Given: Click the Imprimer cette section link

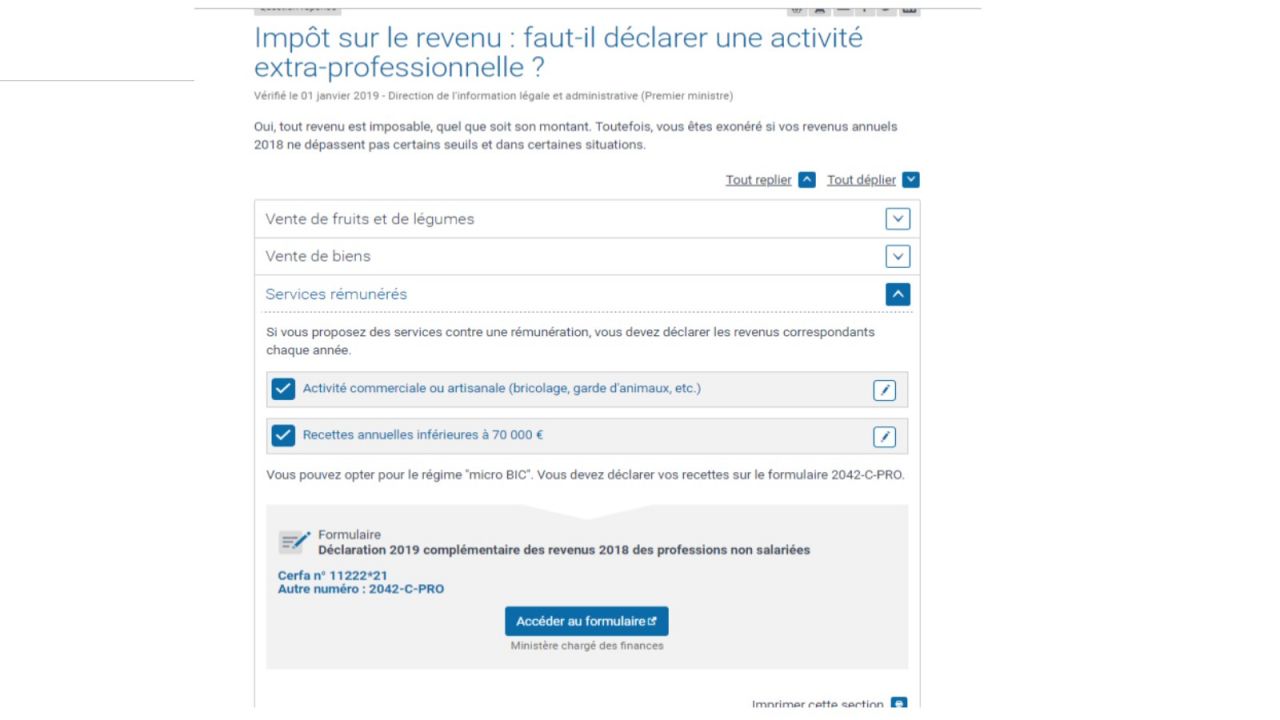Looking at the screenshot, I should click(817, 704).
